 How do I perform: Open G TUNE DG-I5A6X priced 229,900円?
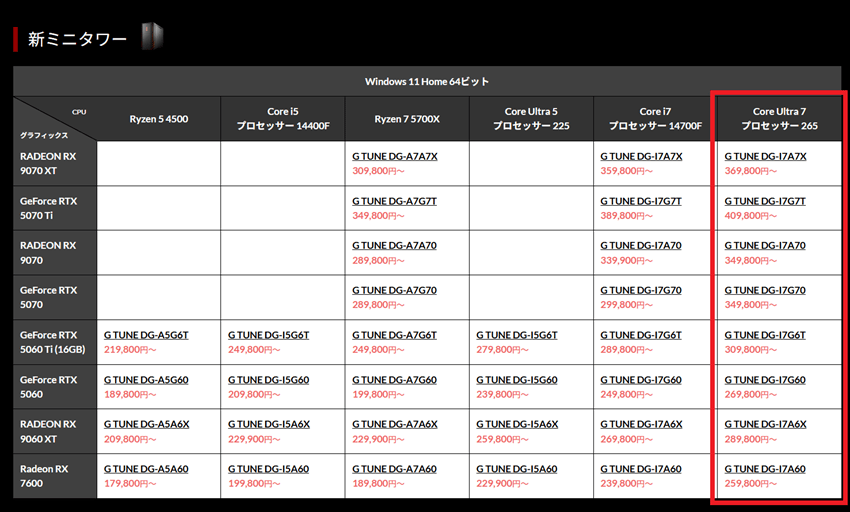tap(269, 425)
